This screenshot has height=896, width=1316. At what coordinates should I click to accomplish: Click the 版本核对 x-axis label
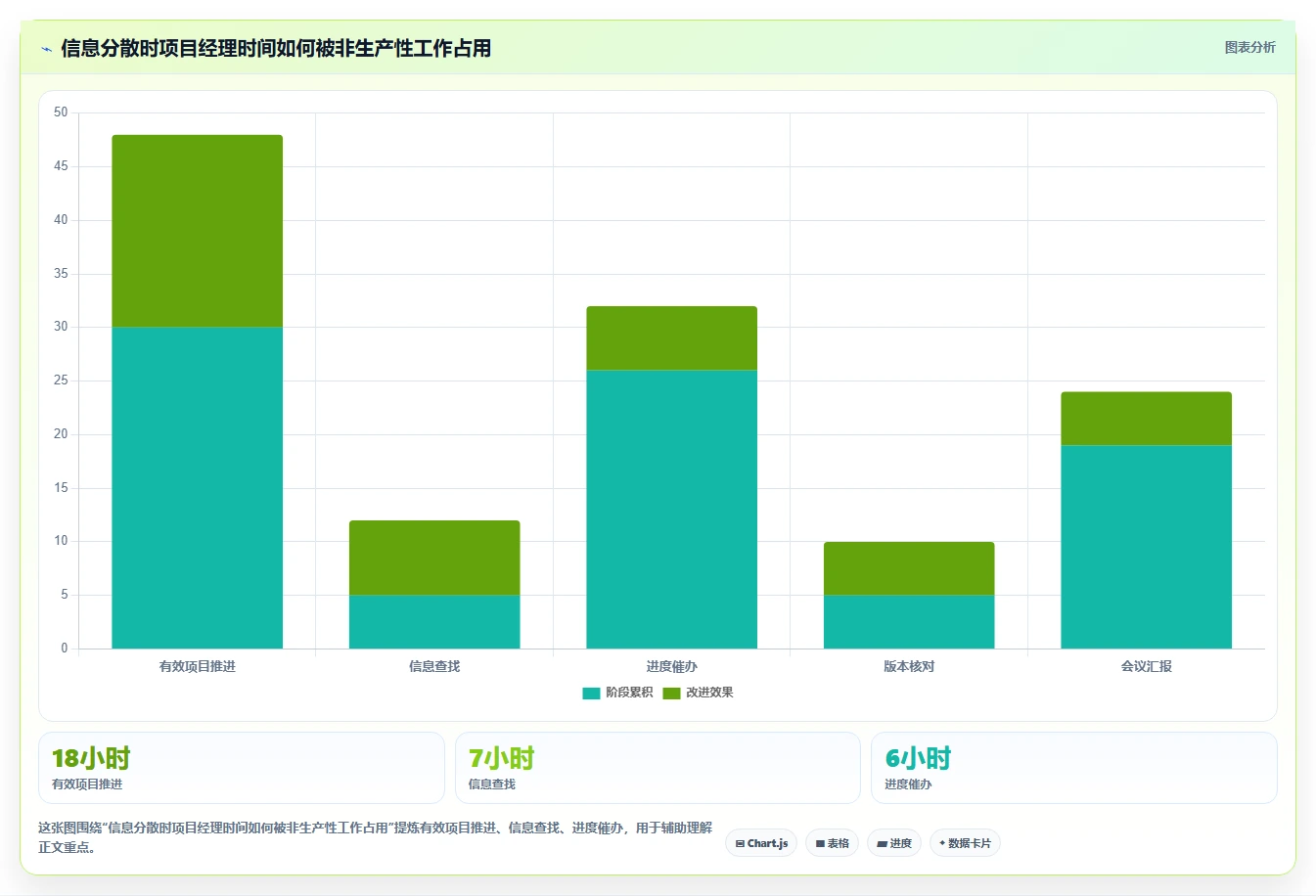click(909, 666)
